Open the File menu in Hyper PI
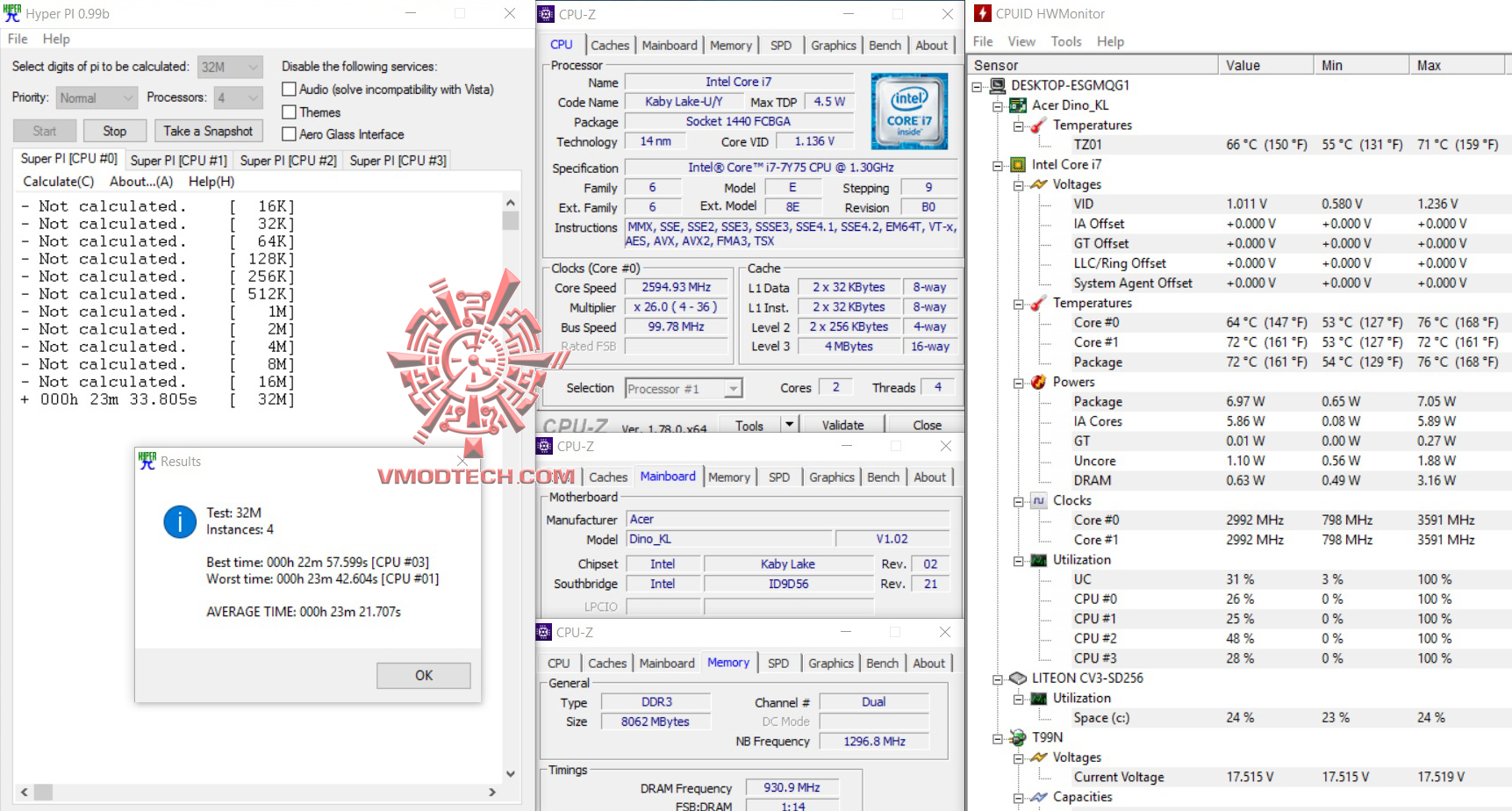The width and height of the screenshot is (1512, 811). (18, 39)
